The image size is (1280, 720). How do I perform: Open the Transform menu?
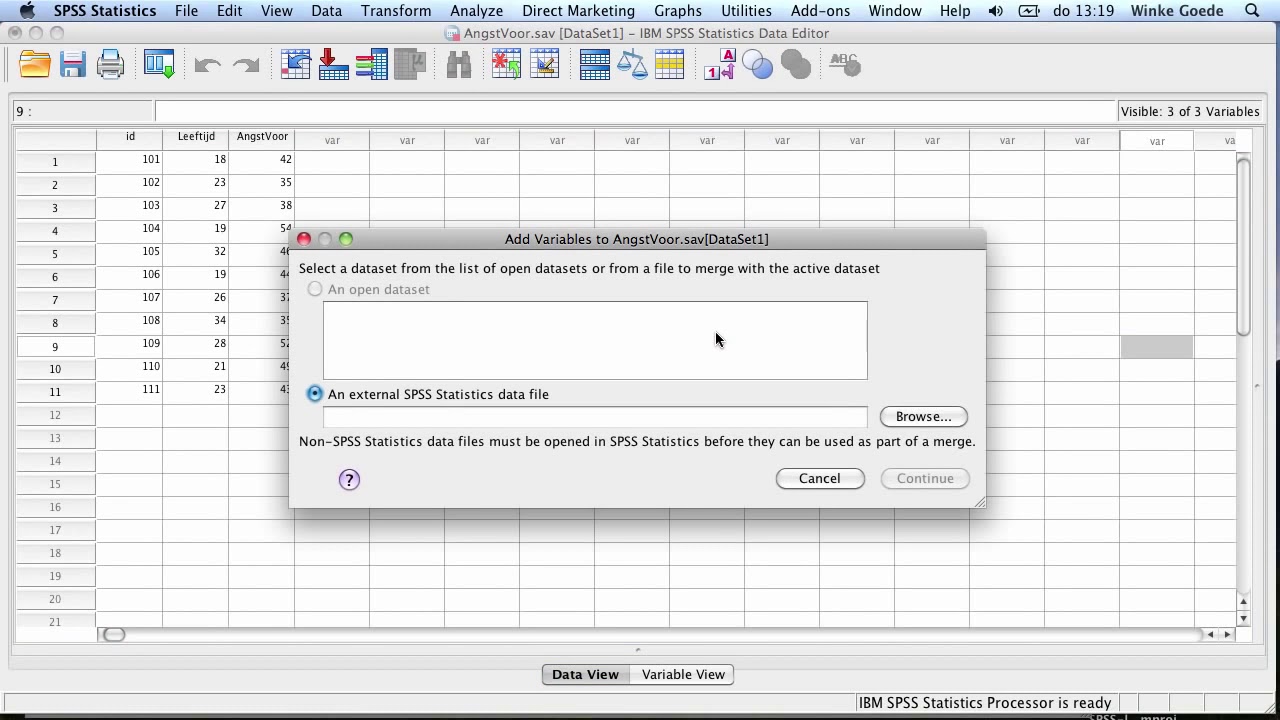(396, 11)
